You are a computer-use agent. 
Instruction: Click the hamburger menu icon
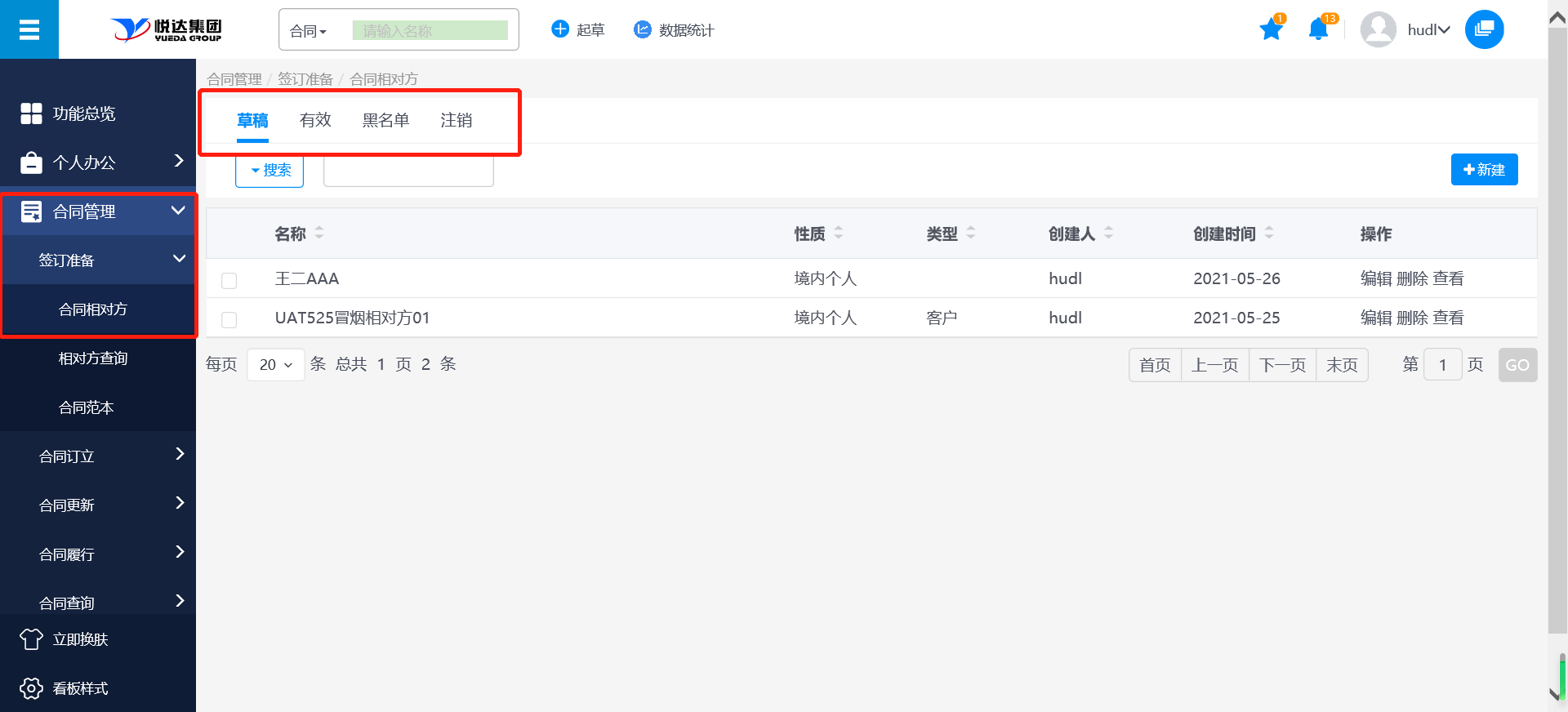(x=29, y=30)
